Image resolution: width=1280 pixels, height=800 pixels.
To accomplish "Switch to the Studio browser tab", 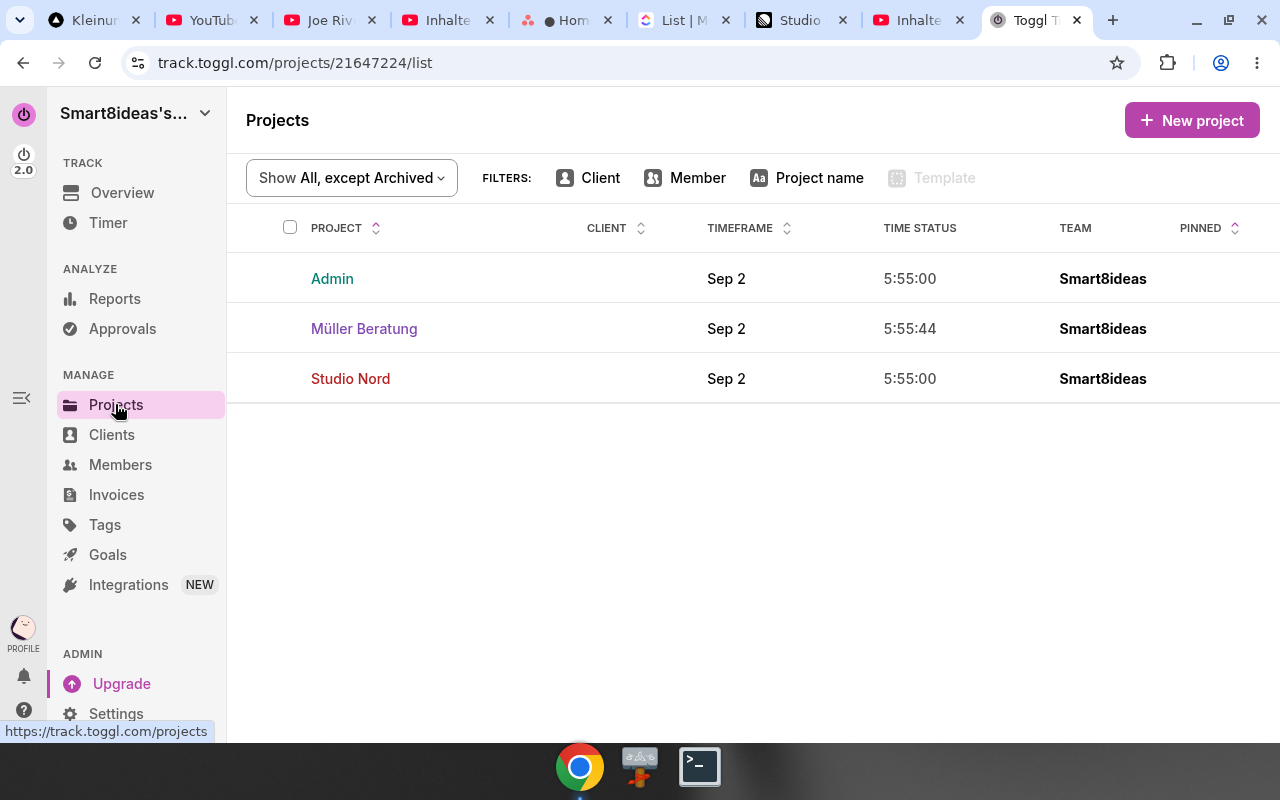I will 803,20.
